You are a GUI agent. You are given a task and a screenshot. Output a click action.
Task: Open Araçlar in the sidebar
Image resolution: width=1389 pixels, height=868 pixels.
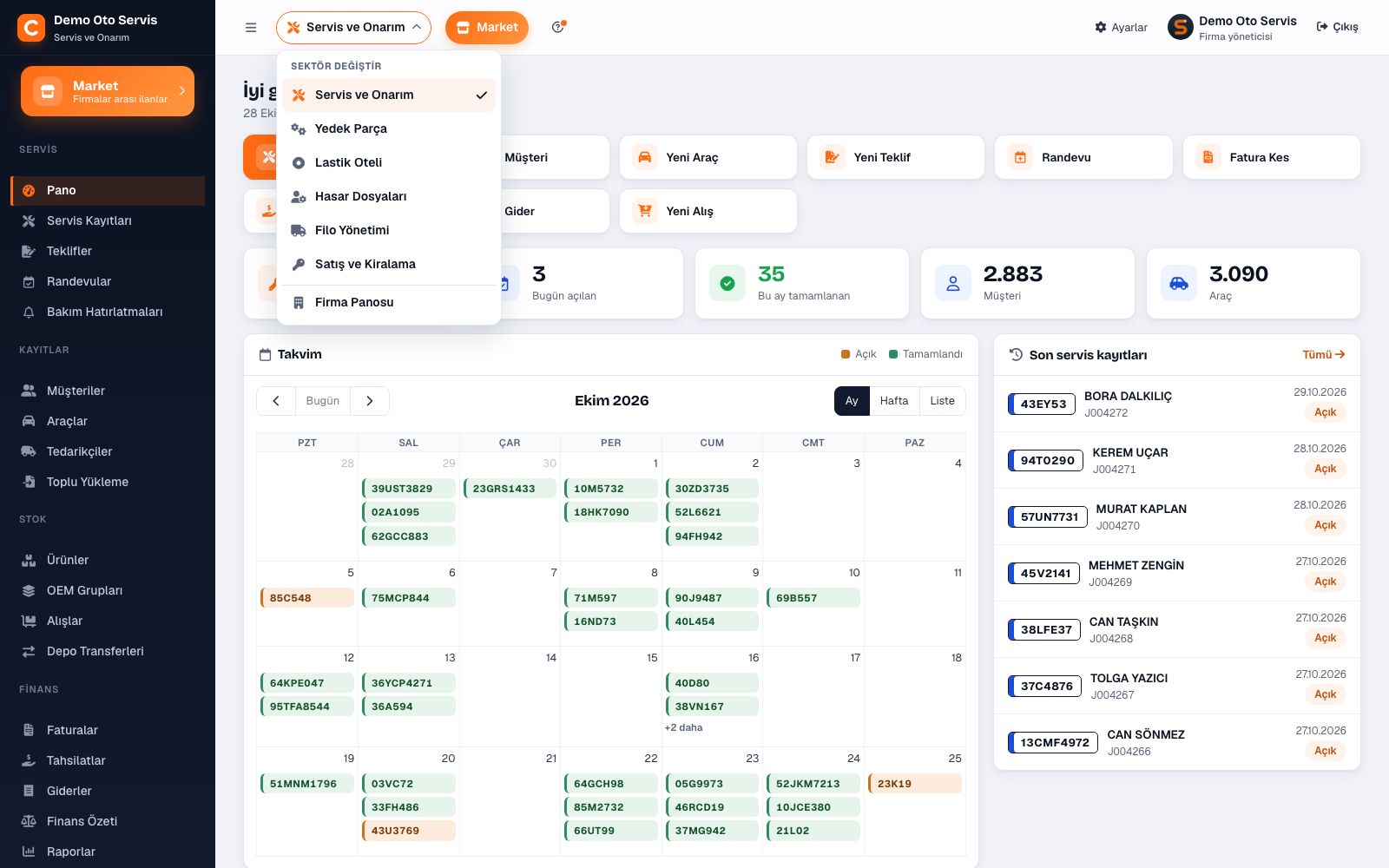[x=108, y=421]
